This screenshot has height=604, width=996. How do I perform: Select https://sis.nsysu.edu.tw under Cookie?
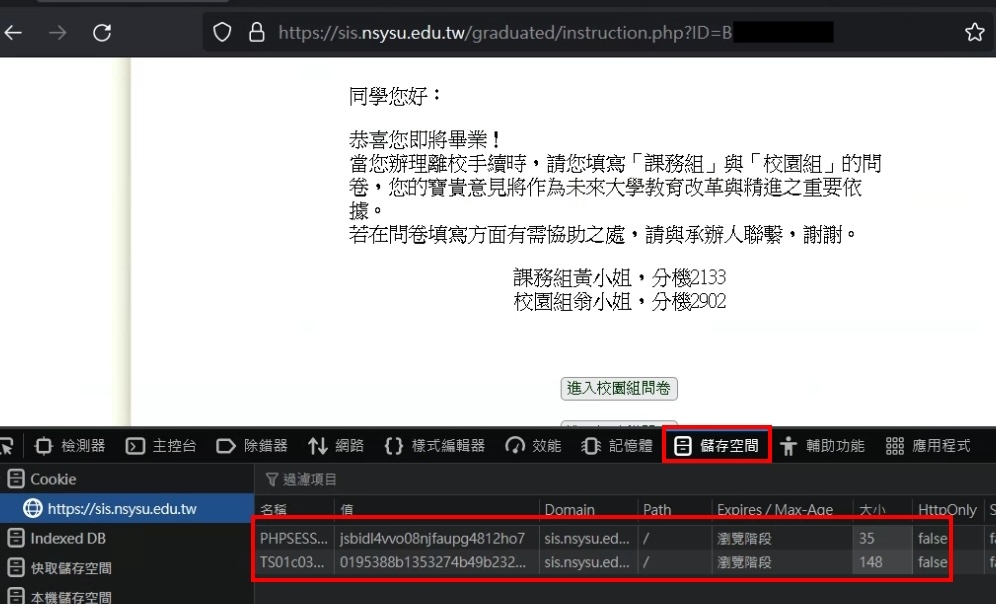tap(122, 509)
